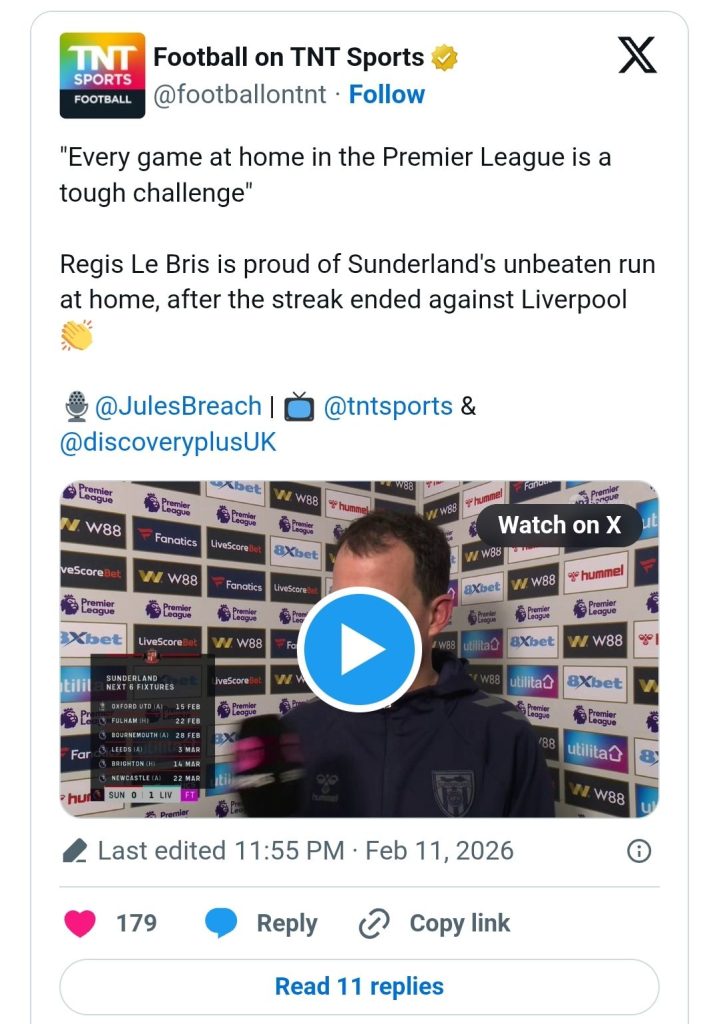Open the Football on TNT Sports profile name
Image resolution: width=719 pixels, height=1024 pixels.
pos(289,57)
